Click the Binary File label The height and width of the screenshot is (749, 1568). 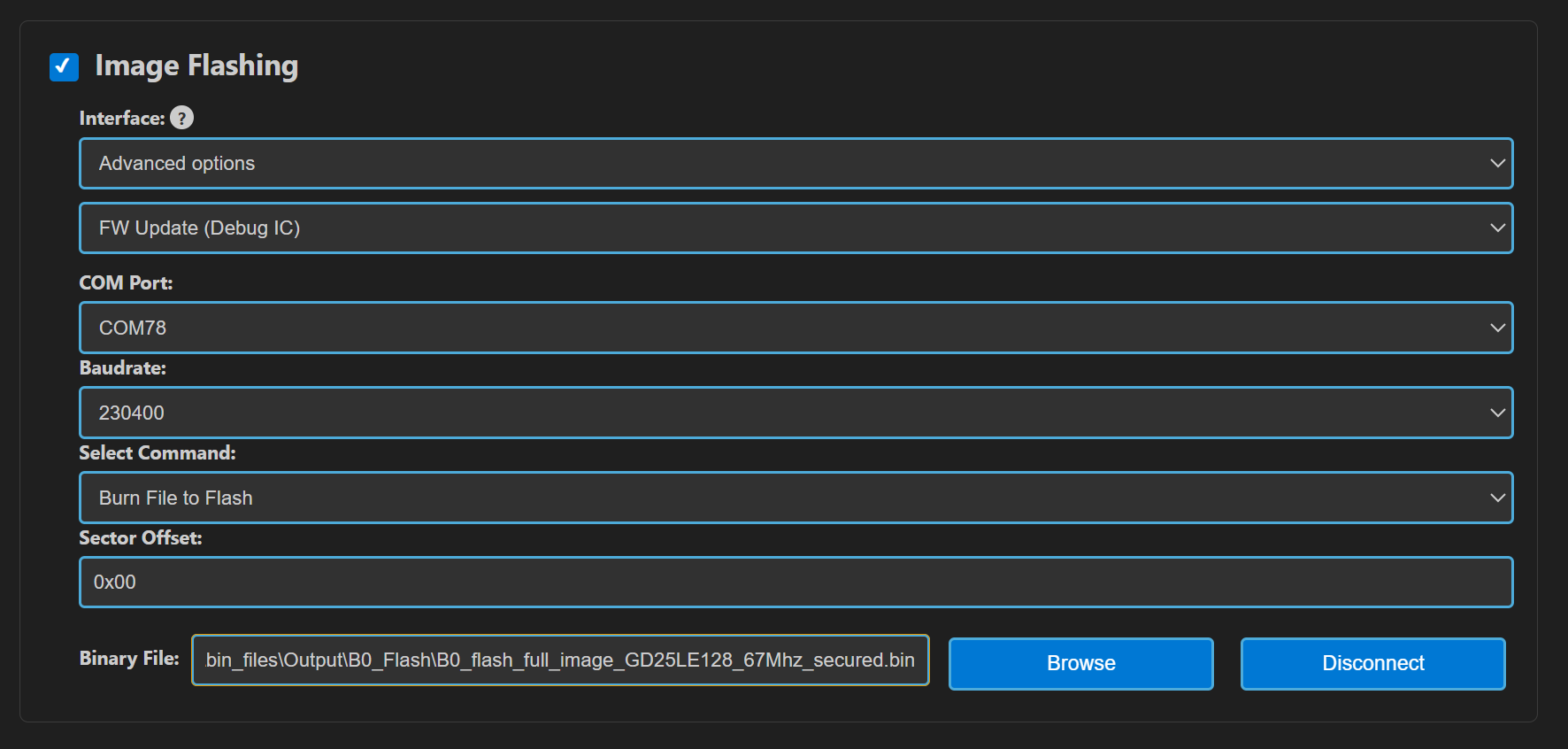click(x=129, y=659)
